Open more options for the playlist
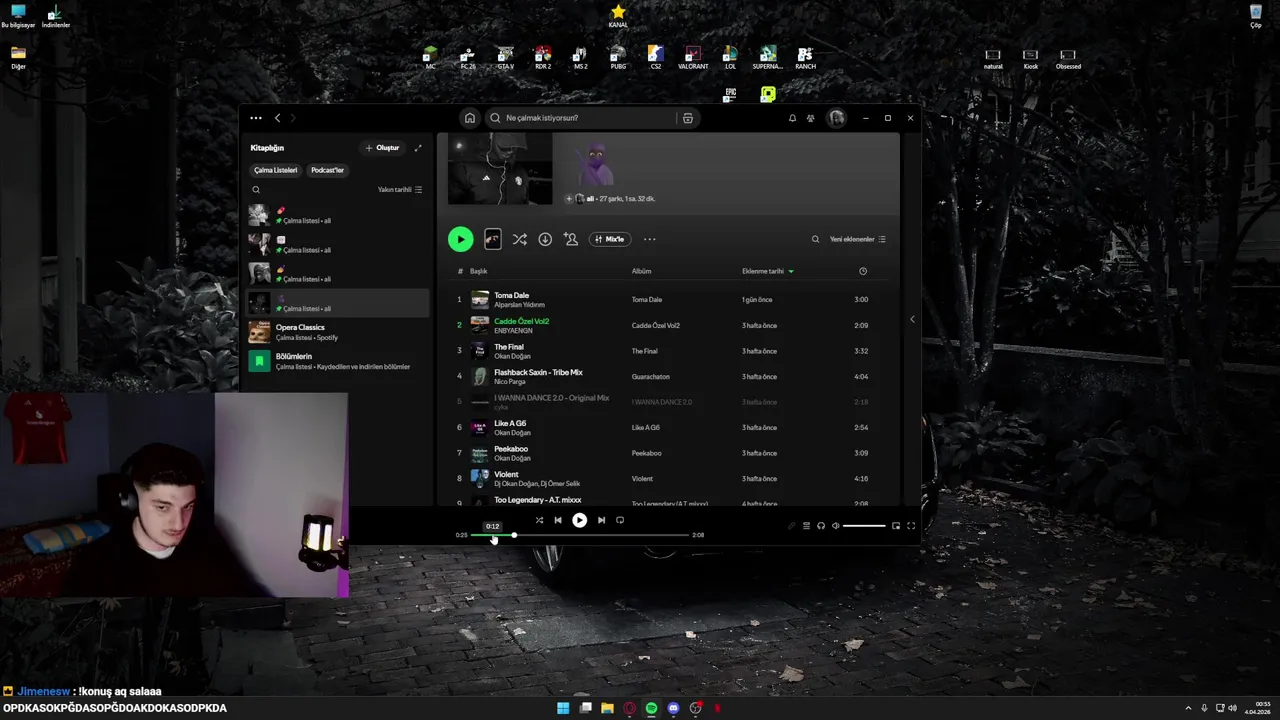Image resolution: width=1280 pixels, height=720 pixels. click(650, 239)
